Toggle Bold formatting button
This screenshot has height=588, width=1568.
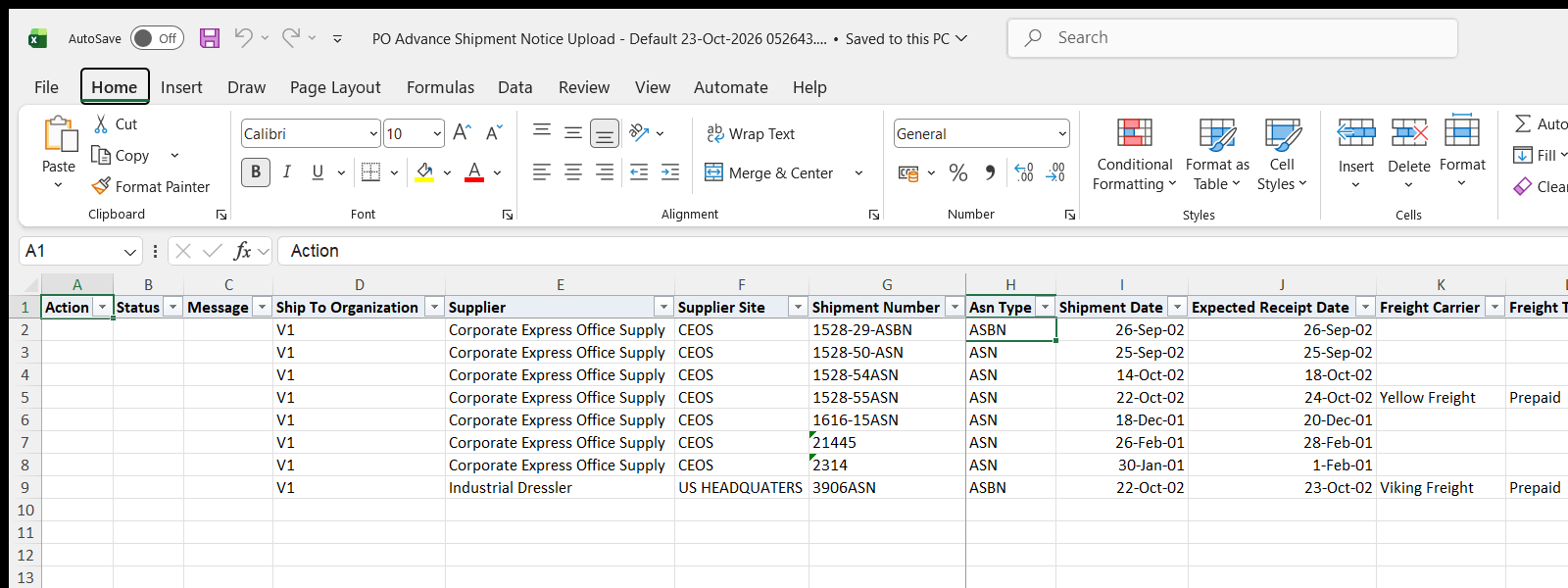point(256,172)
